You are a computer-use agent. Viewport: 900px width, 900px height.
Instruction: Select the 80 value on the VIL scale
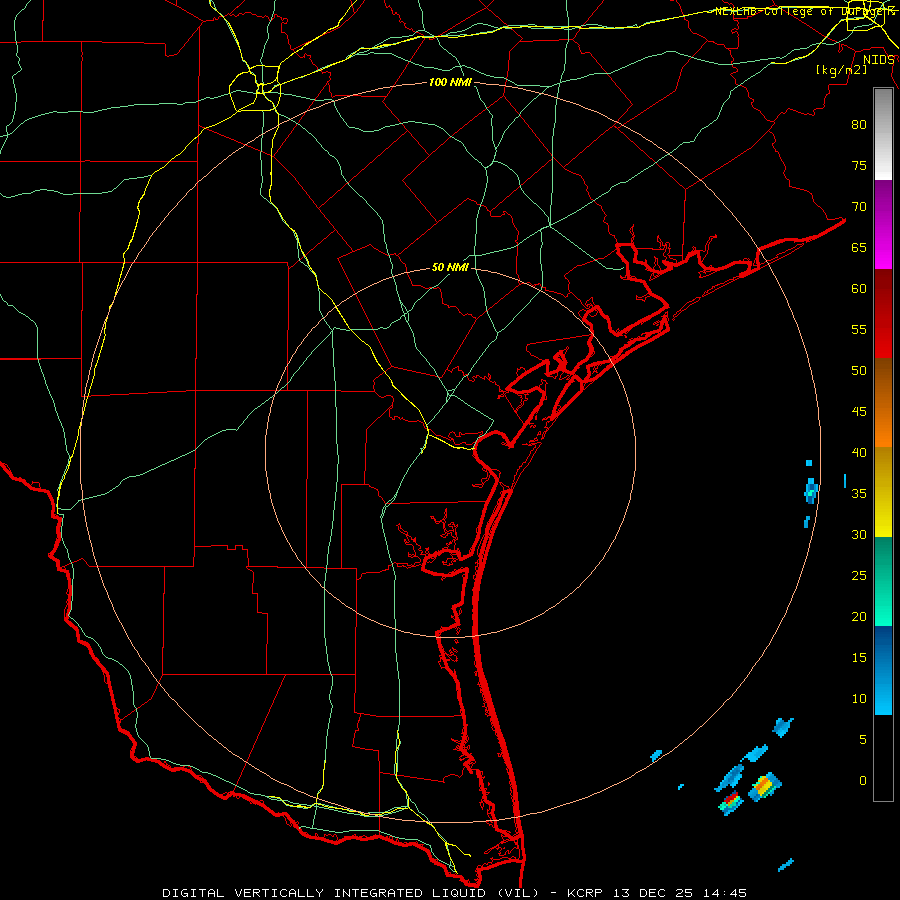coord(859,125)
